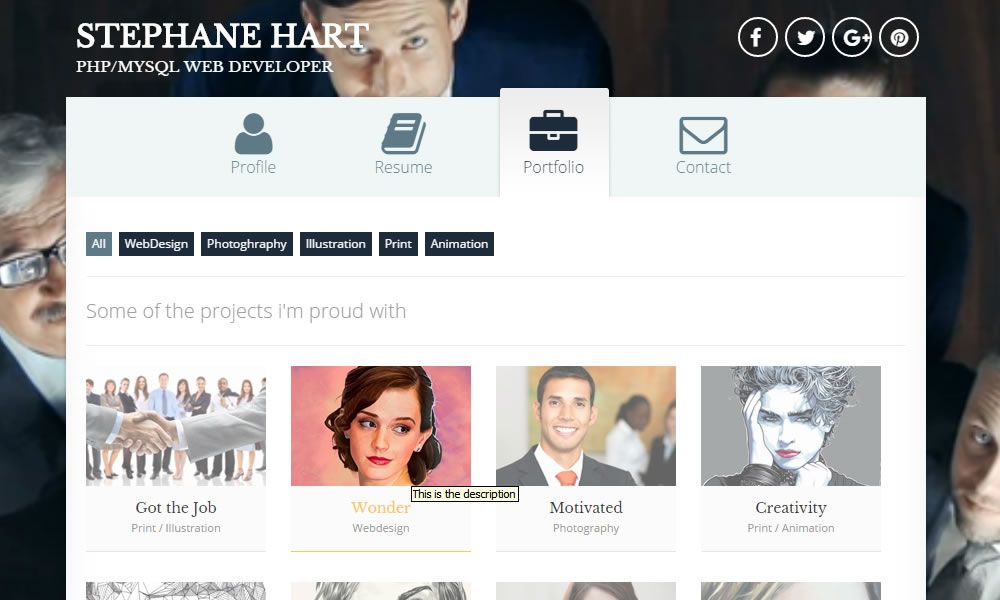Click the Print / Illustration category text

(176, 528)
